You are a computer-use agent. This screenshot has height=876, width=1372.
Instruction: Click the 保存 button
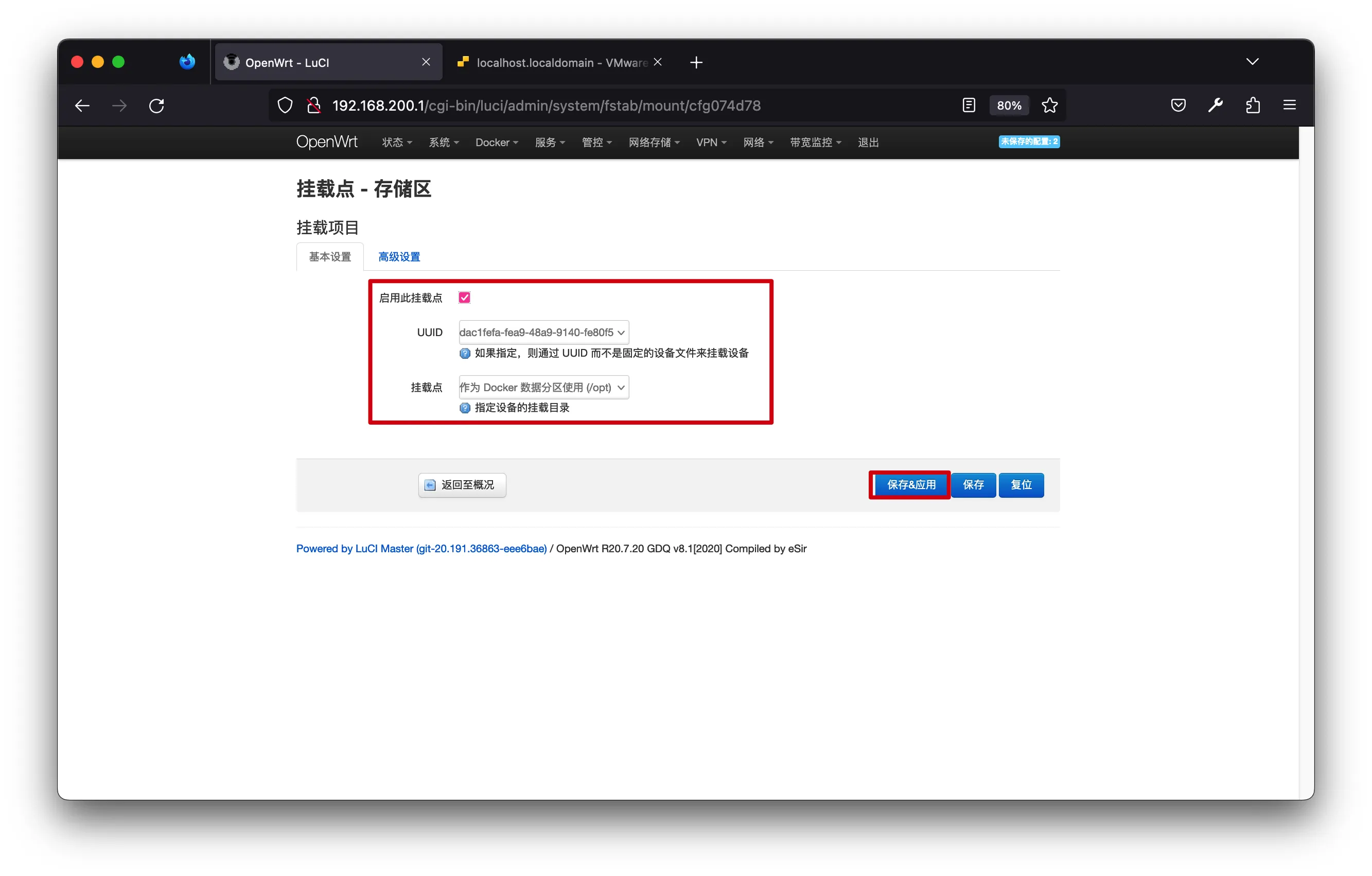tap(973, 485)
